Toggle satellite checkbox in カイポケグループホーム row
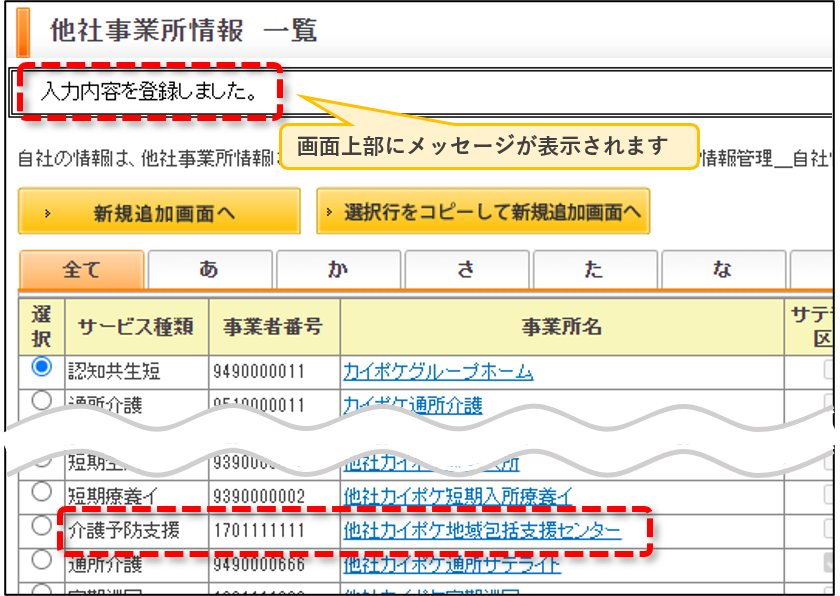 pyautogui.click(x=829, y=369)
